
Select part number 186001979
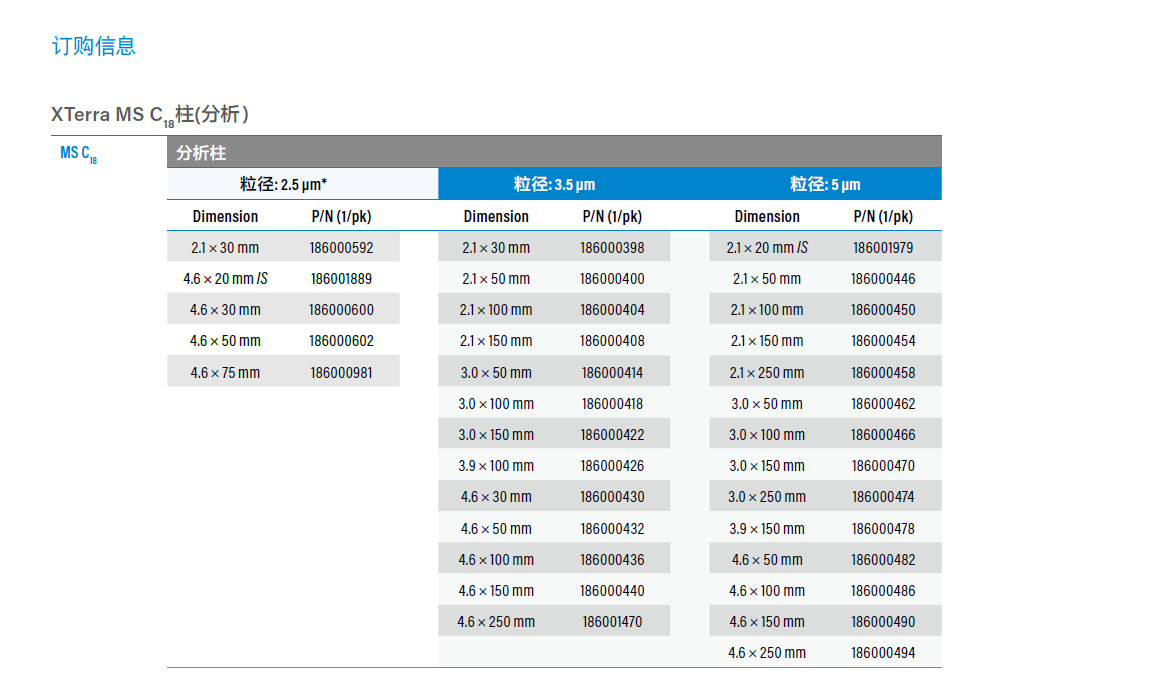pos(883,248)
